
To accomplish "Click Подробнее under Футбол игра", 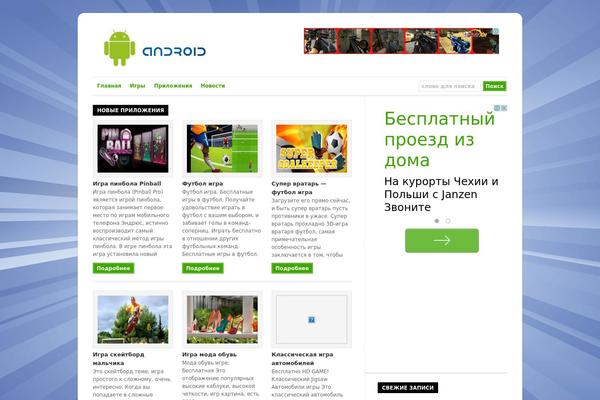I will [203, 268].
